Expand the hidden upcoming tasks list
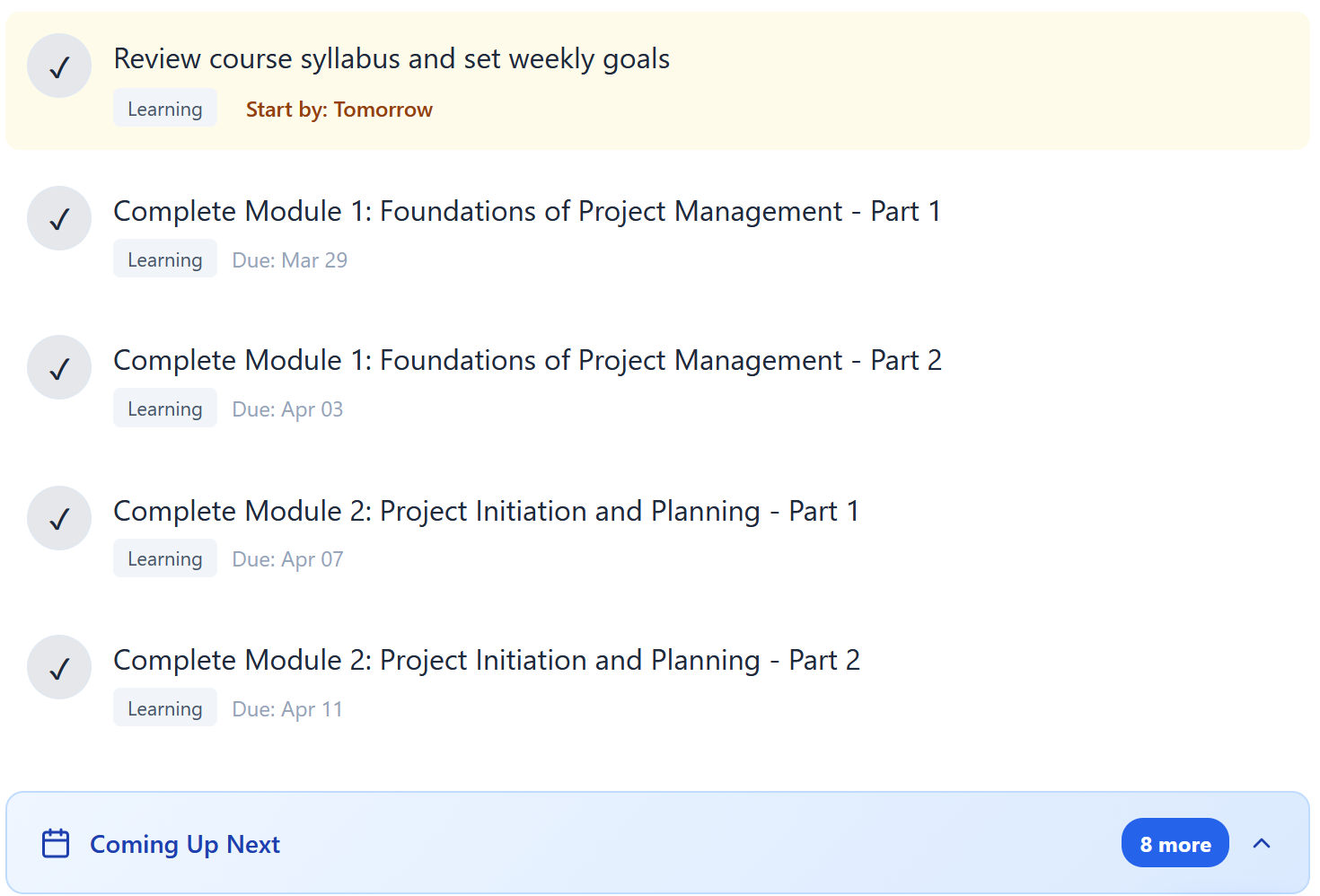Image resolution: width=1320 pixels, height=896 pixels. coord(1175,843)
